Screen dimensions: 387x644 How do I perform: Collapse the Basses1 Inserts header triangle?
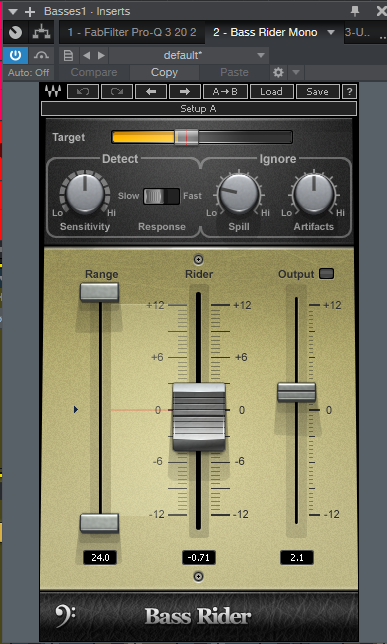tap(13, 11)
